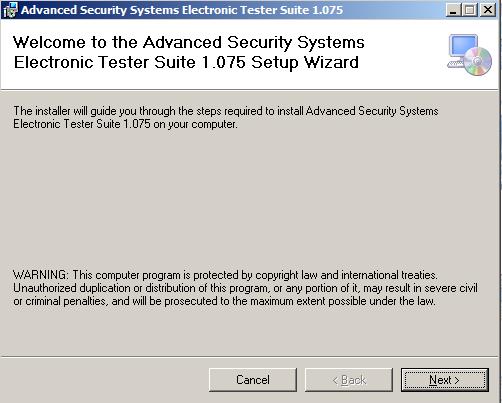Click the CD disc in the setup graphic
502x403 pixels.
click(x=478, y=61)
